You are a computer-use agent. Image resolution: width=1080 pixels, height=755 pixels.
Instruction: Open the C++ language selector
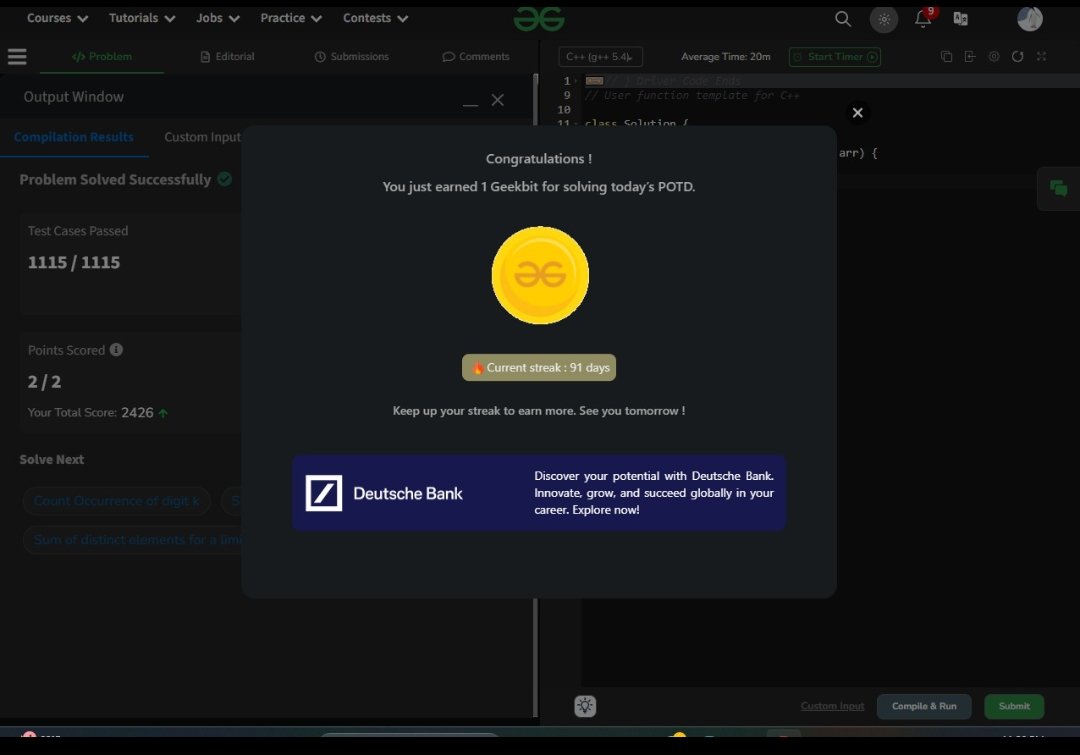[601, 56]
